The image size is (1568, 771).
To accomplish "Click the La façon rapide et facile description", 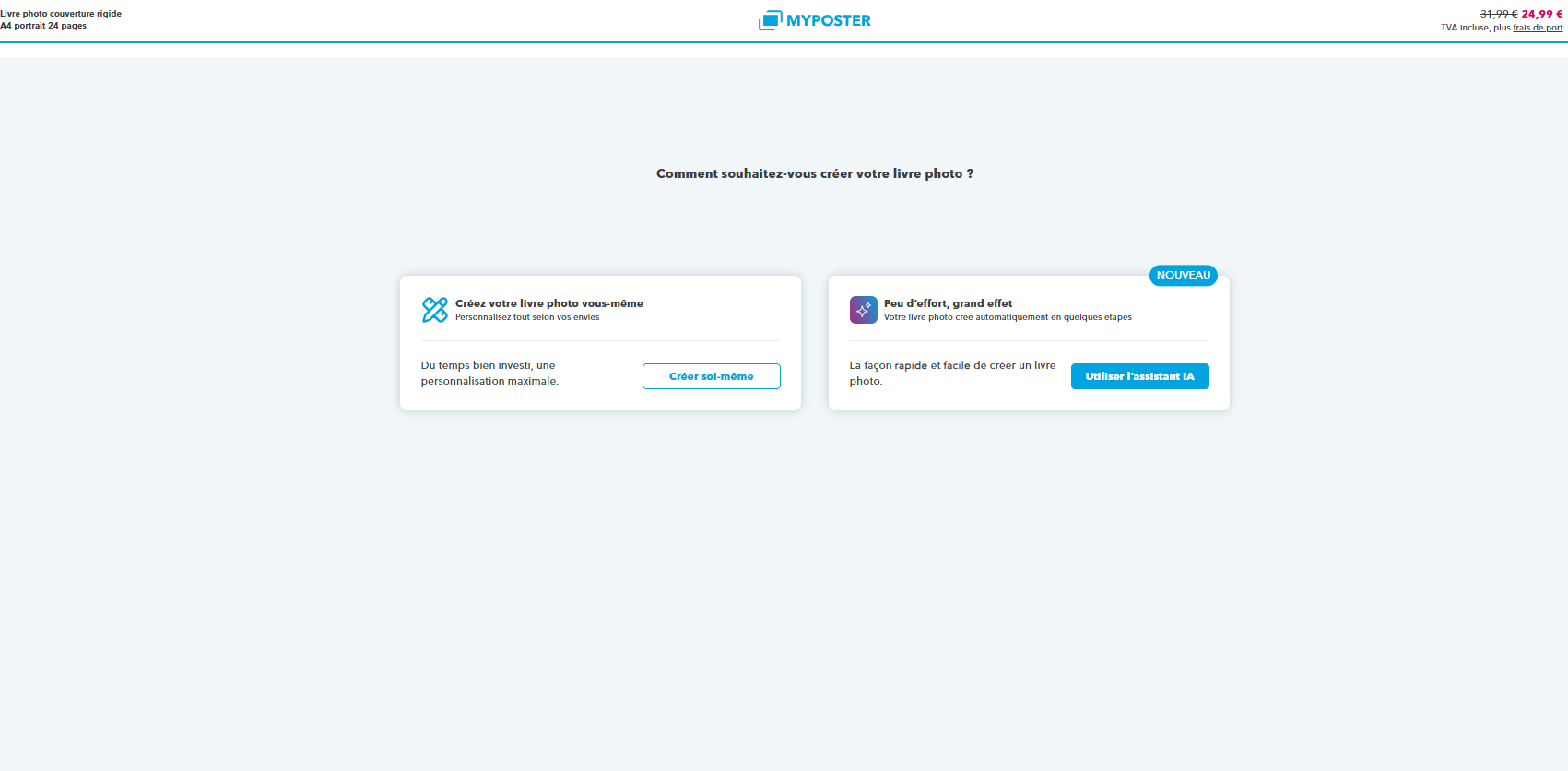I will 952,373.
